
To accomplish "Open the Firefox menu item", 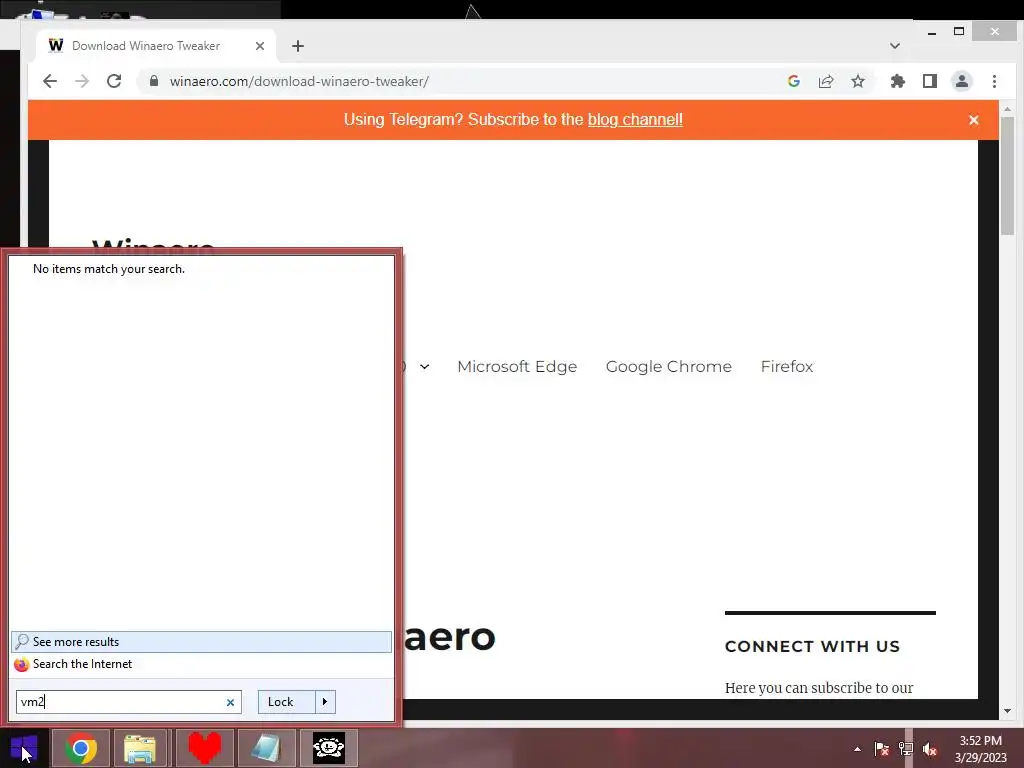I will 786,366.
